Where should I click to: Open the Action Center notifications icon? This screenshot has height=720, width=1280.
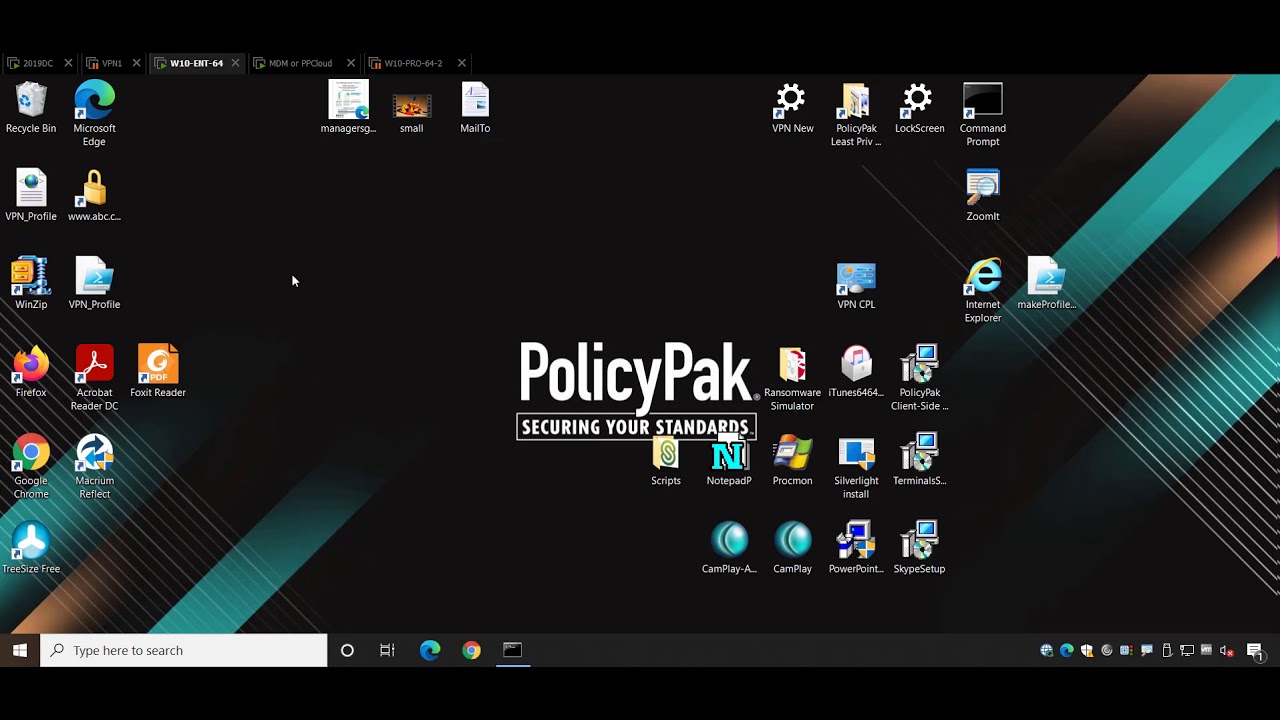click(x=1255, y=650)
